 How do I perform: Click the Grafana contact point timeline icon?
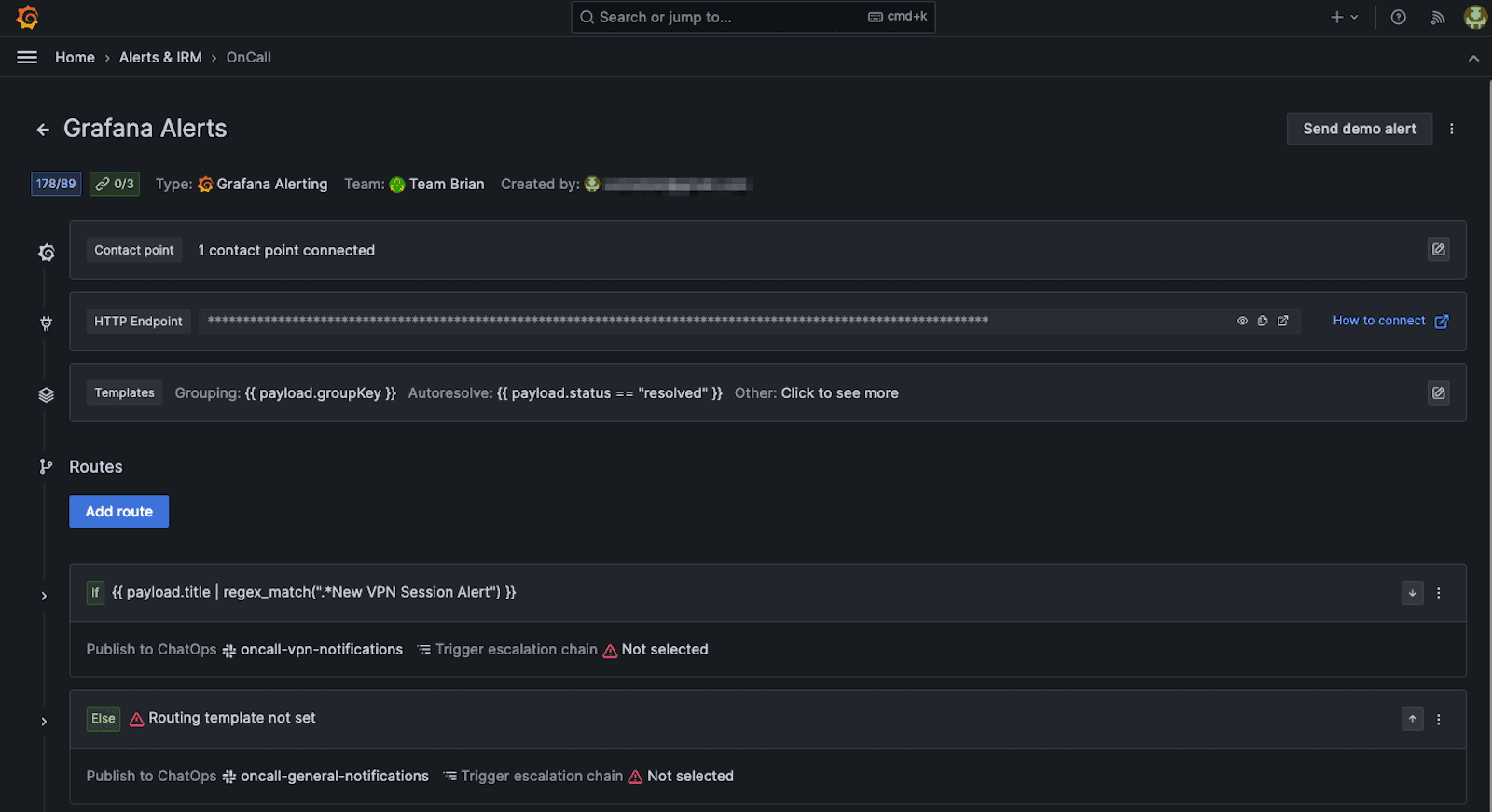coord(47,252)
